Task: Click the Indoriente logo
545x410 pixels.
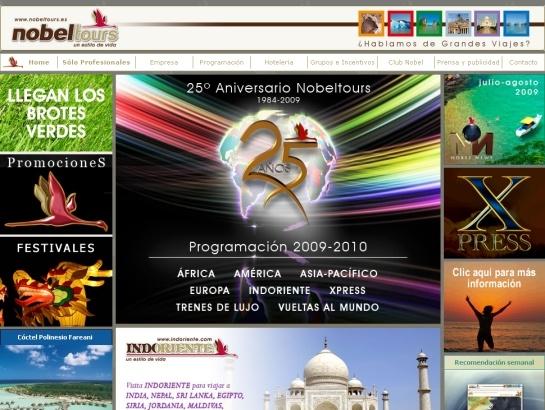Action: click(x=181, y=348)
